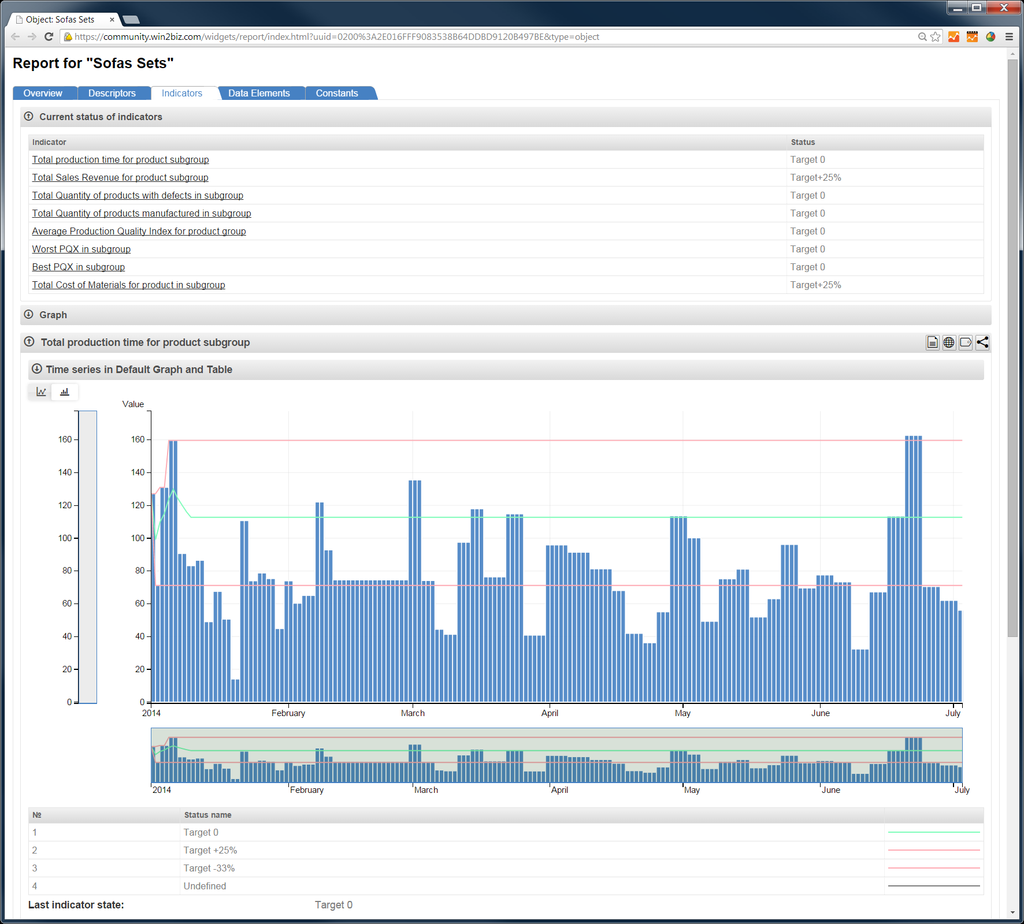This screenshot has height=924, width=1024.
Task: Reload the page using the refresh icon
Action: pyautogui.click(x=48, y=36)
